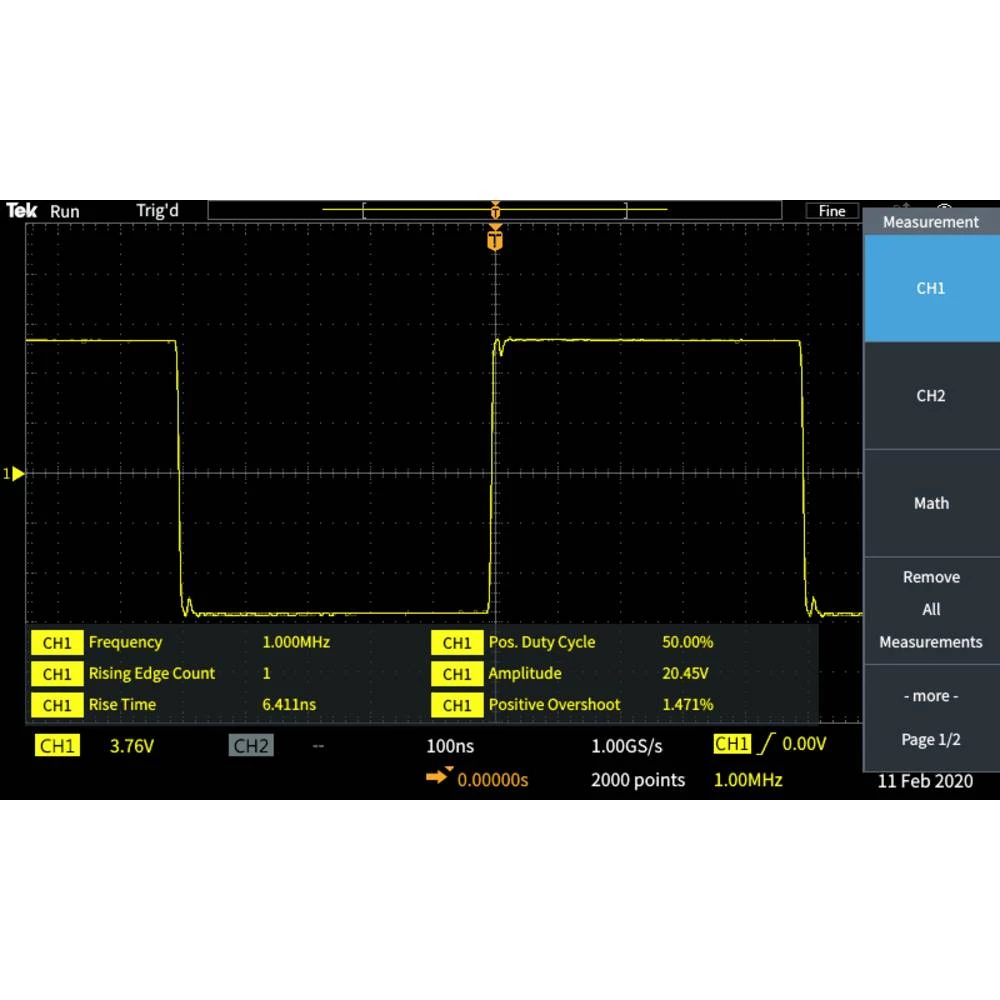Viewport: 1000px width, 1000px height.
Task: Click the rising edge trigger slope icon
Action: (x=767, y=745)
